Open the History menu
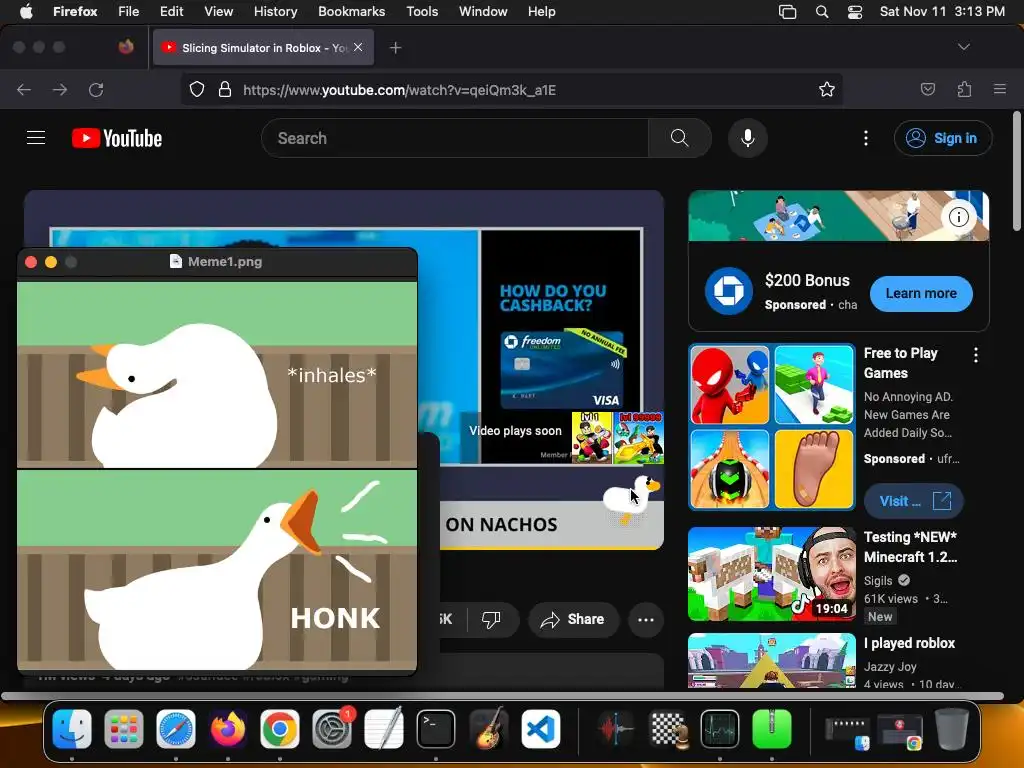 click(x=275, y=11)
